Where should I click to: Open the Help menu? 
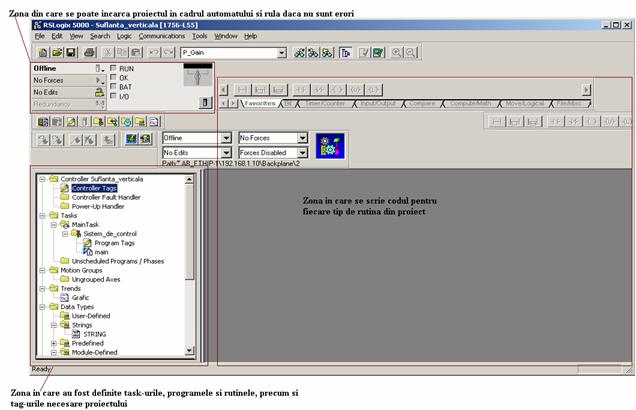coord(251,36)
